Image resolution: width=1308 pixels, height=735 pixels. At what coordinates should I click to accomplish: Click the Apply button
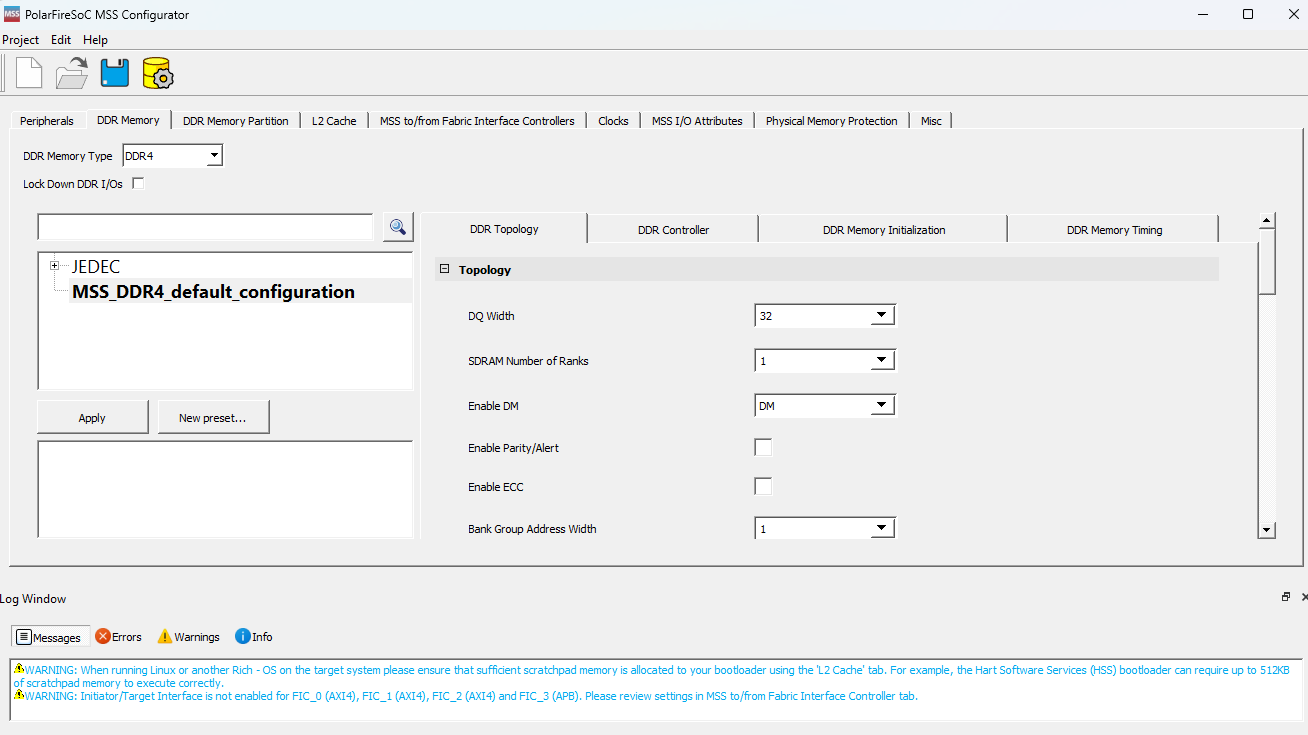pos(92,418)
